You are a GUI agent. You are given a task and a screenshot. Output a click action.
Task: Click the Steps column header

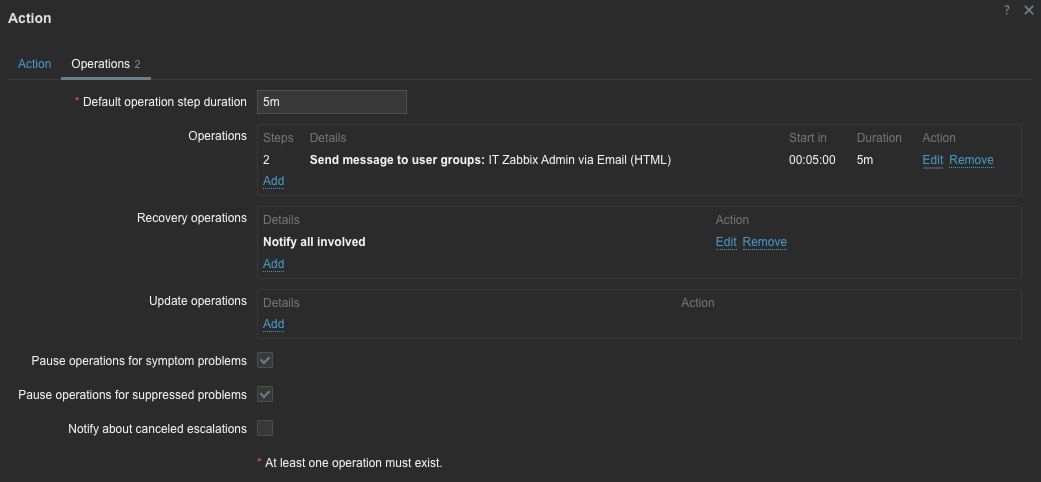pyautogui.click(x=278, y=138)
